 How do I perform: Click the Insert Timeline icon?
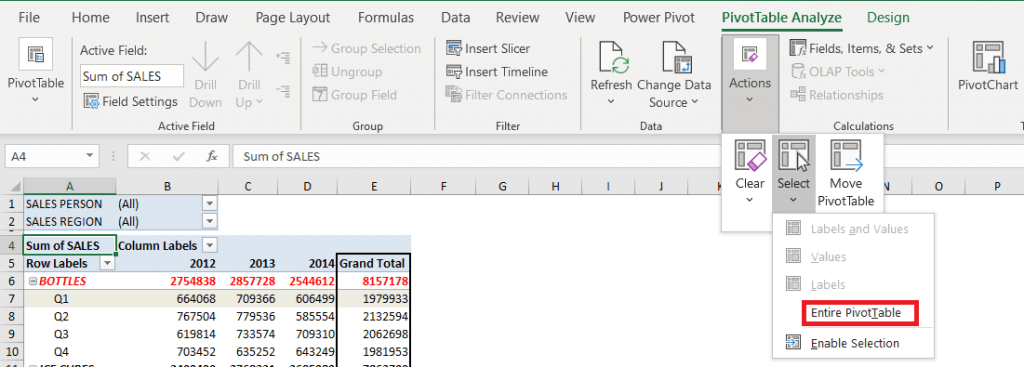tap(454, 72)
